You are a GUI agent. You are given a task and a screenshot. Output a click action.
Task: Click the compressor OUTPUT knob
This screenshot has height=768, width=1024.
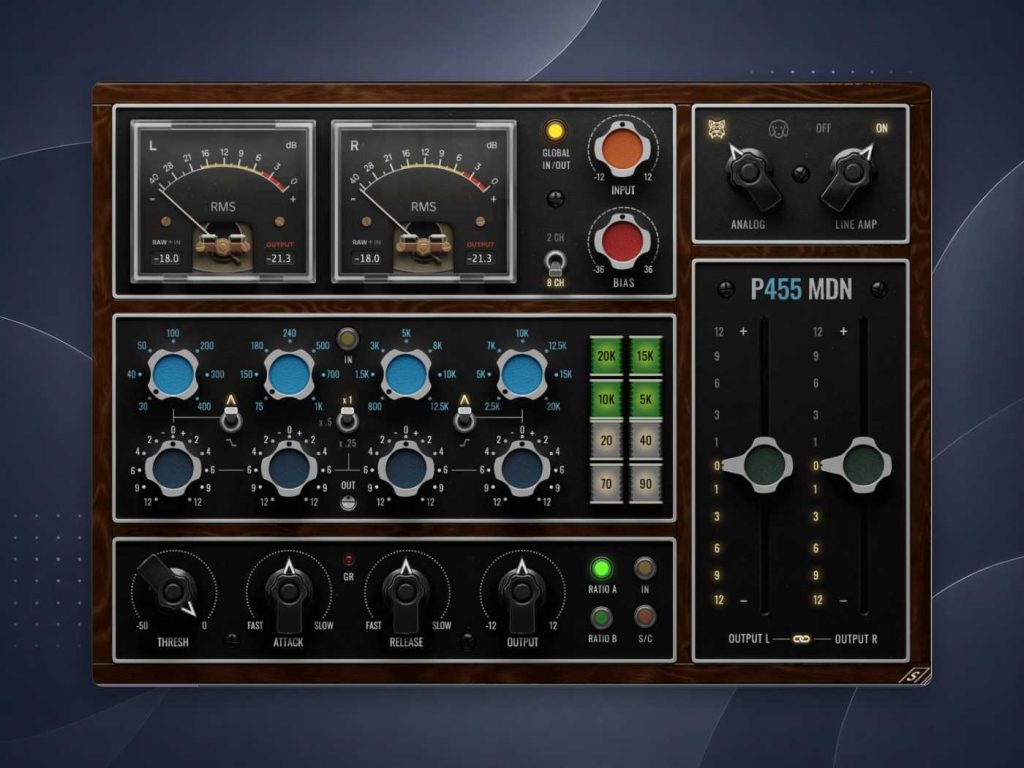[521, 592]
